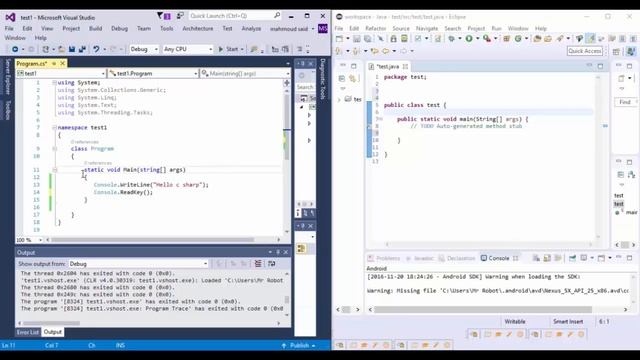
Task: Open the test1.Program type dropdown
Action: 153,73
